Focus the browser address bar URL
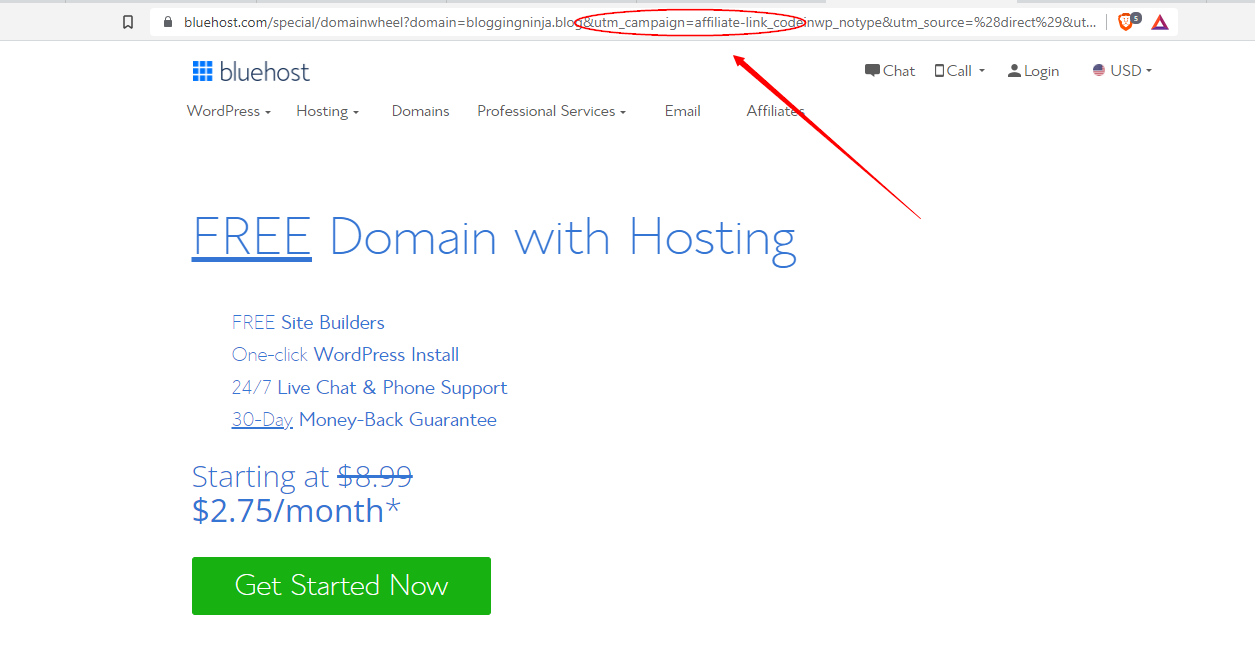1255x661 pixels. [x=640, y=22]
